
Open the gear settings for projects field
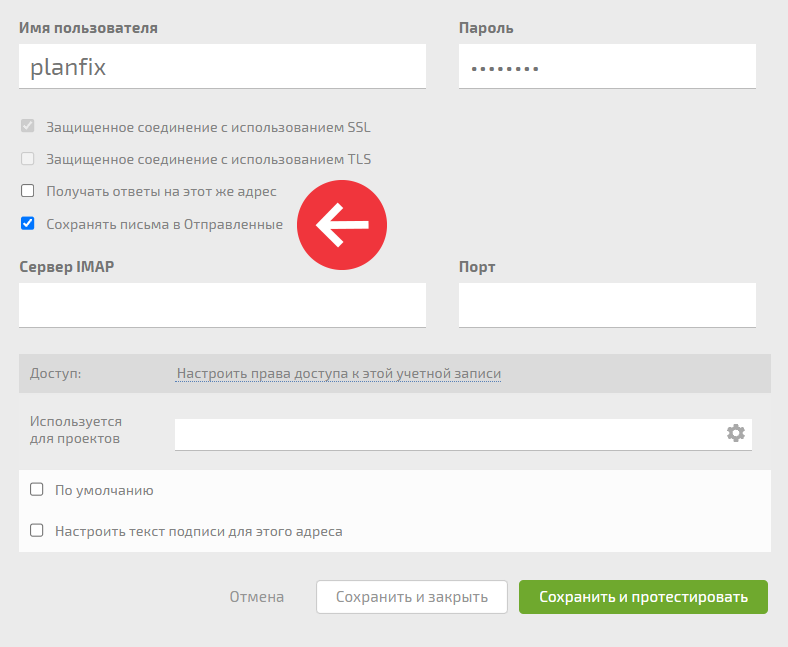point(736,433)
